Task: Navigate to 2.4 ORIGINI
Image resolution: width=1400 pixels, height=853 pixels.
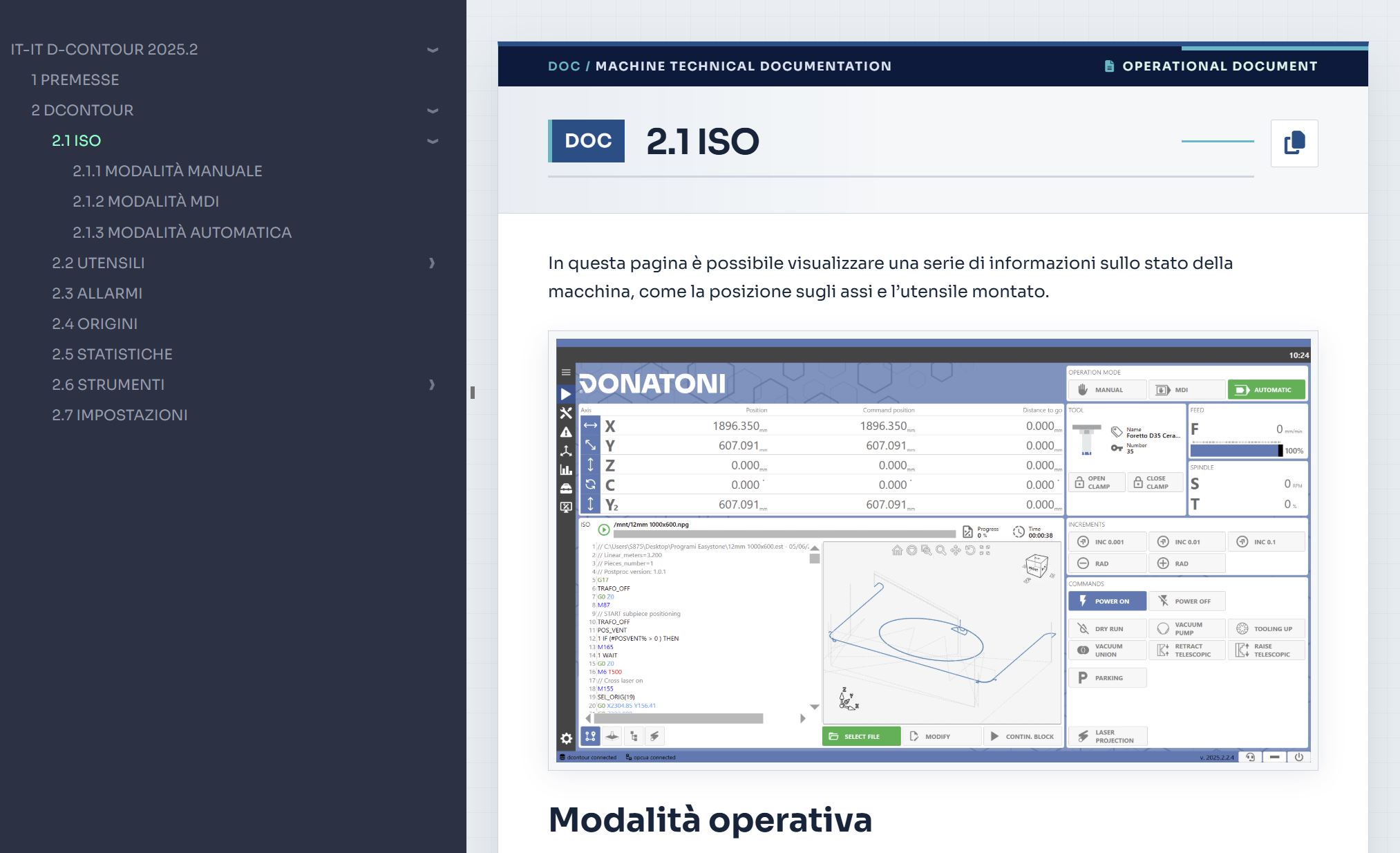Action: click(x=95, y=324)
